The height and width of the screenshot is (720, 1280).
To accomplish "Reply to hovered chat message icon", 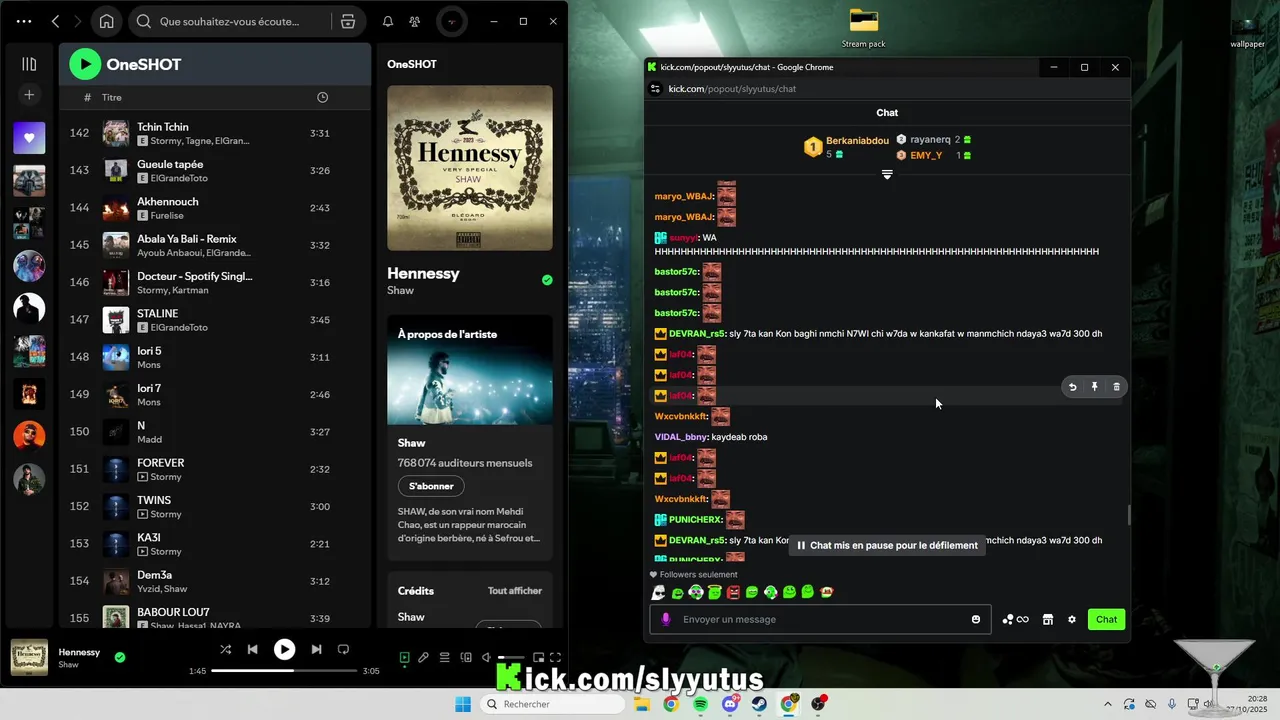I will (x=1073, y=387).
